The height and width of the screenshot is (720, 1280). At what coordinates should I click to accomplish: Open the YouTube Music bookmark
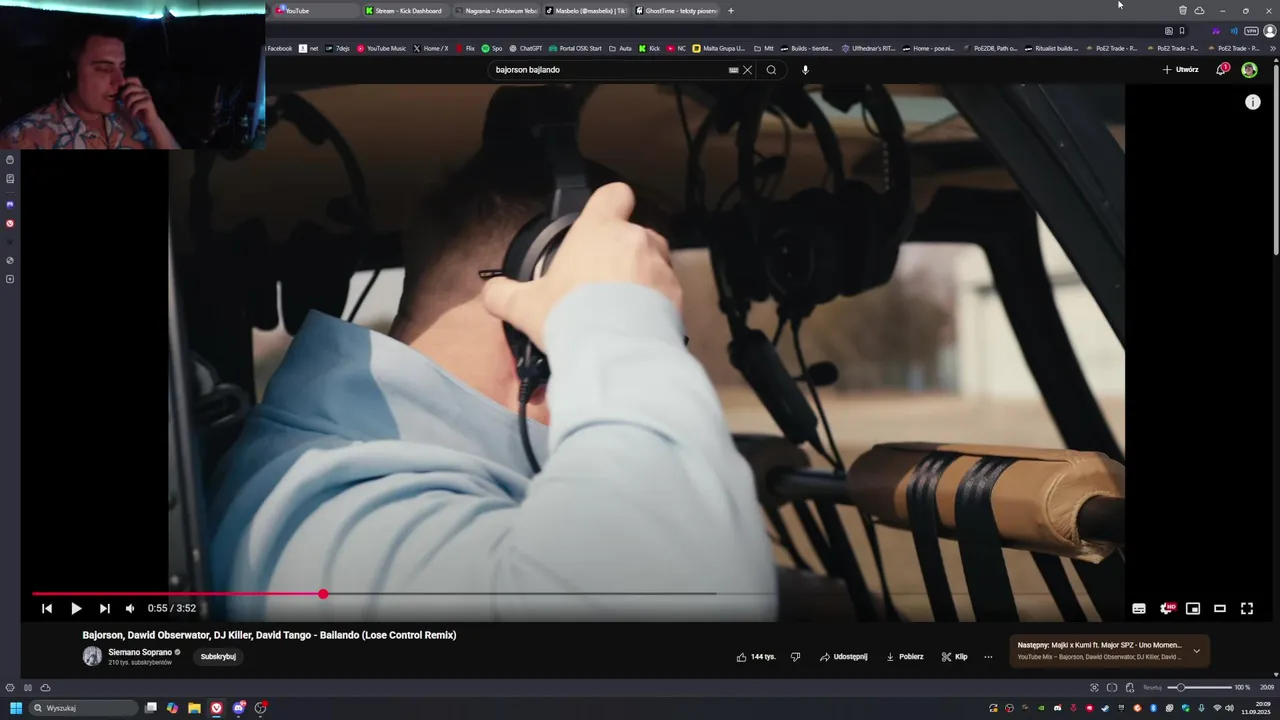point(382,48)
